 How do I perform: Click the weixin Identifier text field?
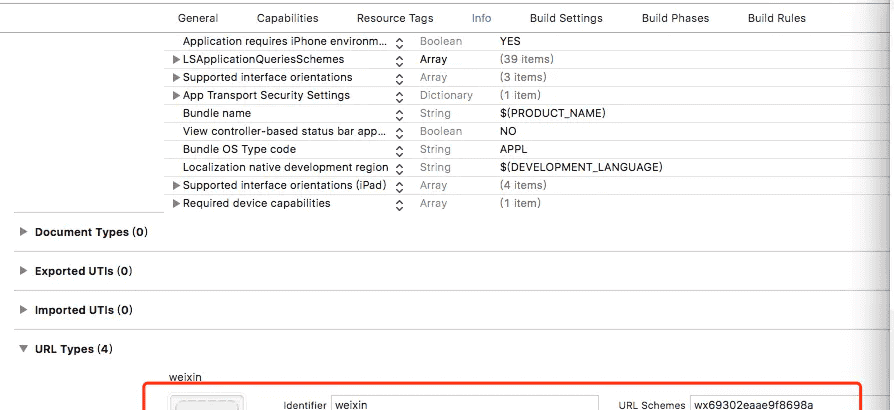click(464, 404)
